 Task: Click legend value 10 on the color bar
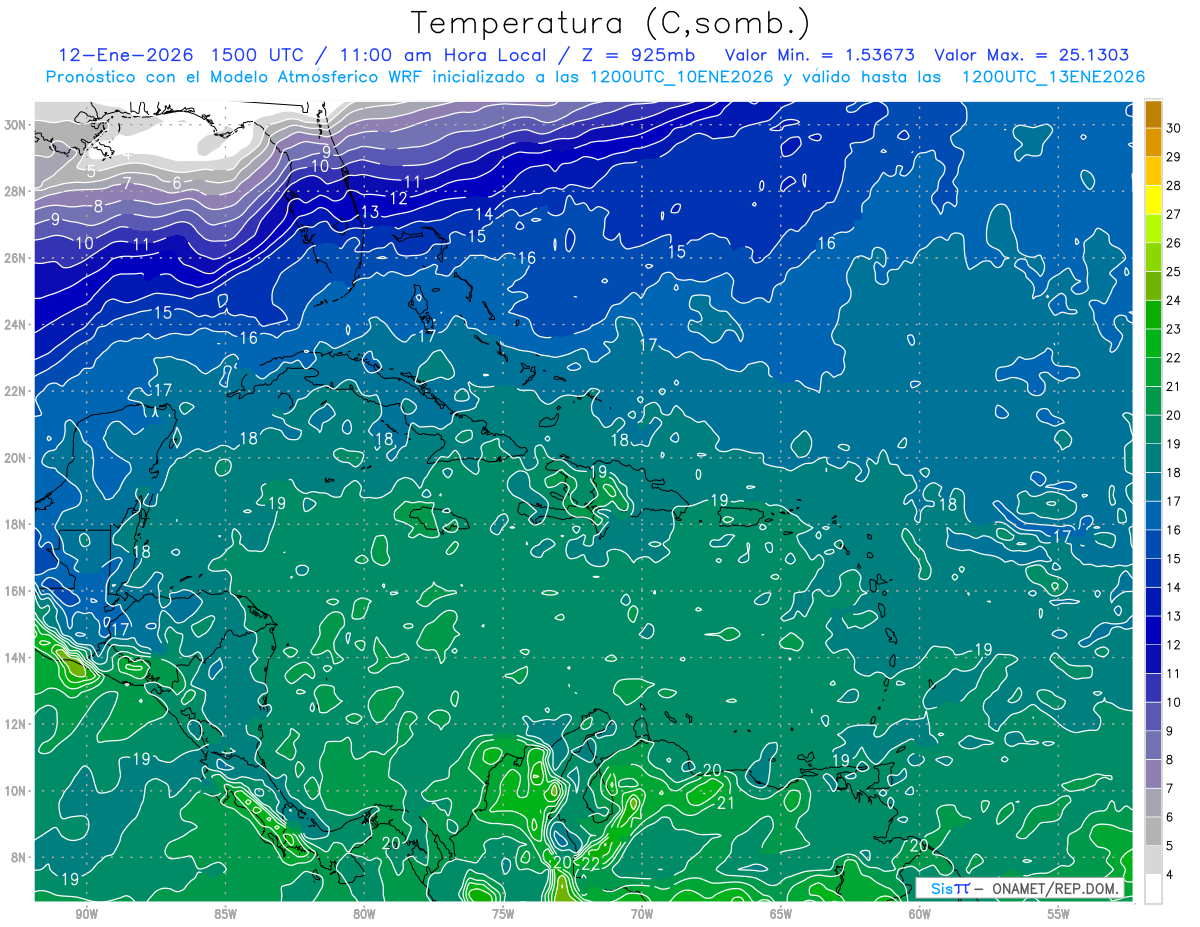click(x=1174, y=702)
